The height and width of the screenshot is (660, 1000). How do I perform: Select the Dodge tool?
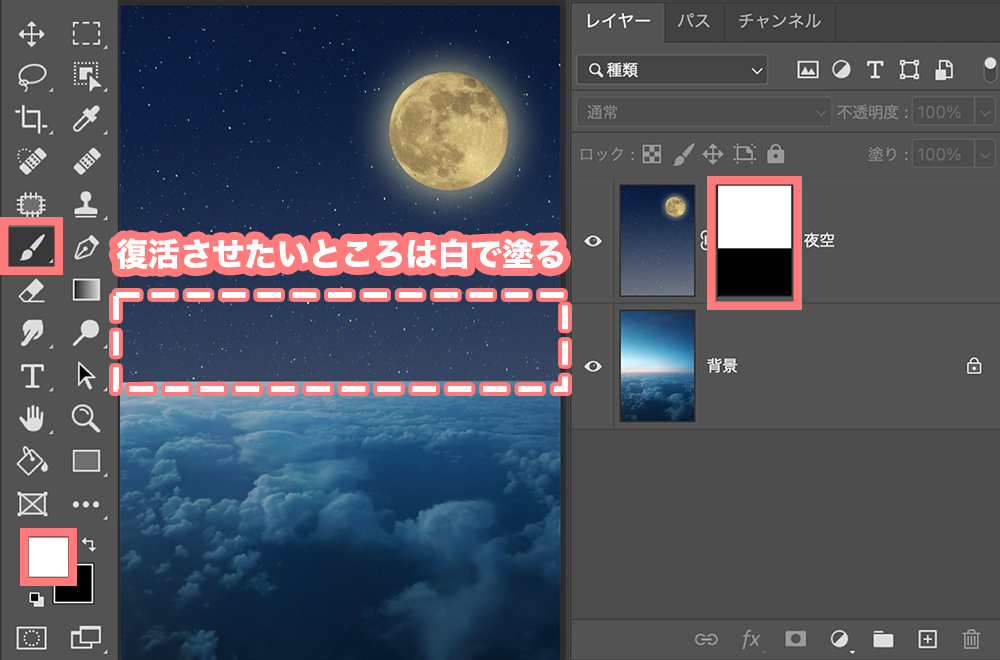(86, 332)
